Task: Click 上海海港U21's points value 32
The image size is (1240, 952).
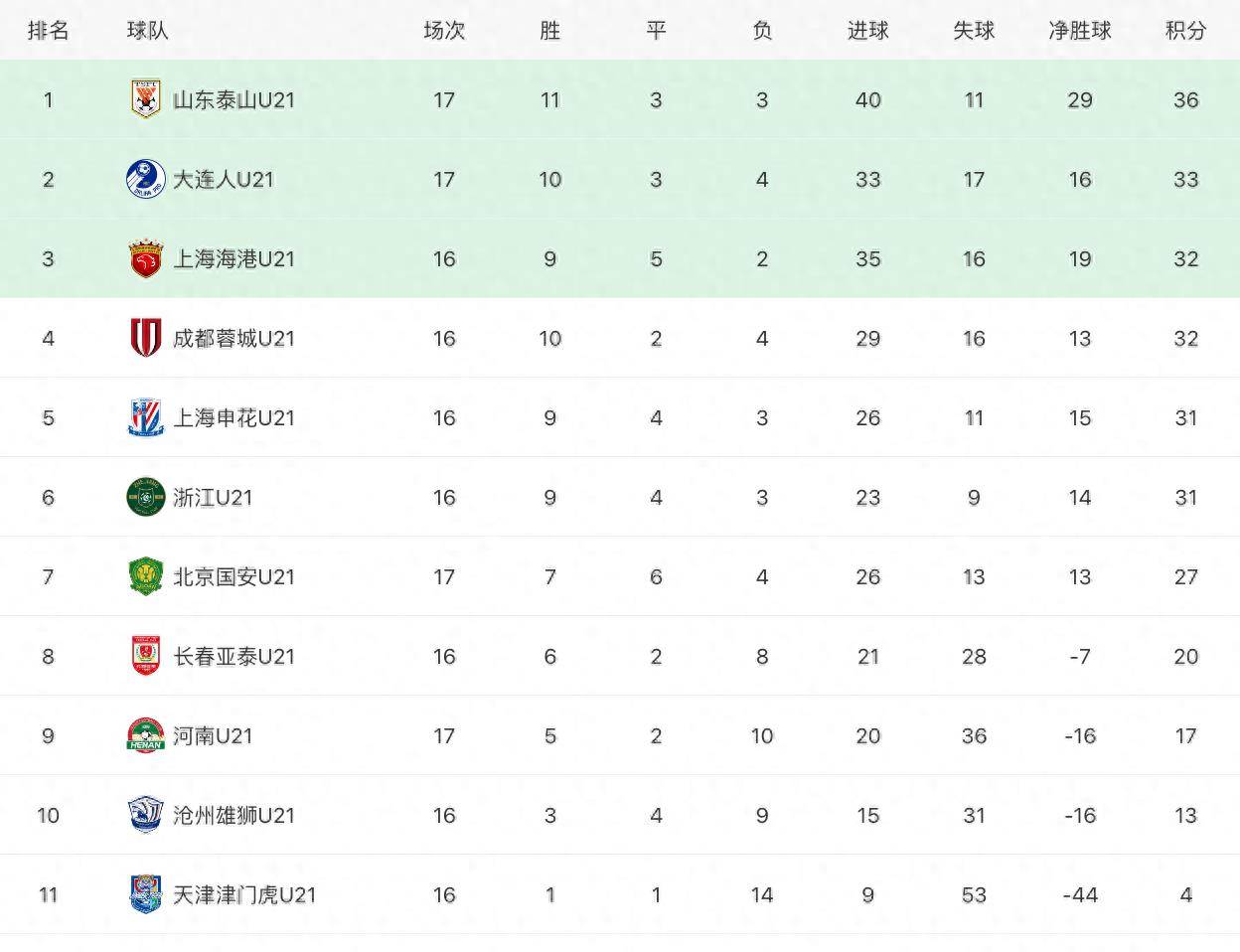Action: pyautogui.click(x=1185, y=258)
